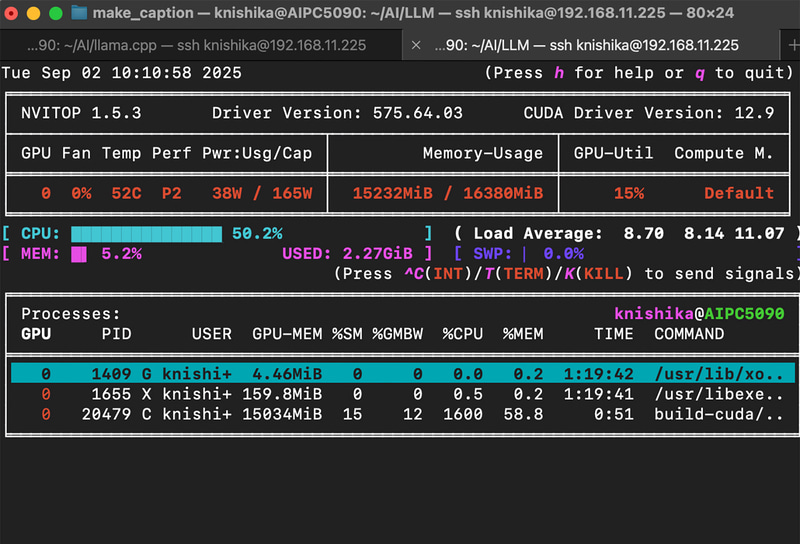Screen dimensions: 800x544
Task: Click the USED: 2.27GiB memory text
Action: (x=347, y=254)
